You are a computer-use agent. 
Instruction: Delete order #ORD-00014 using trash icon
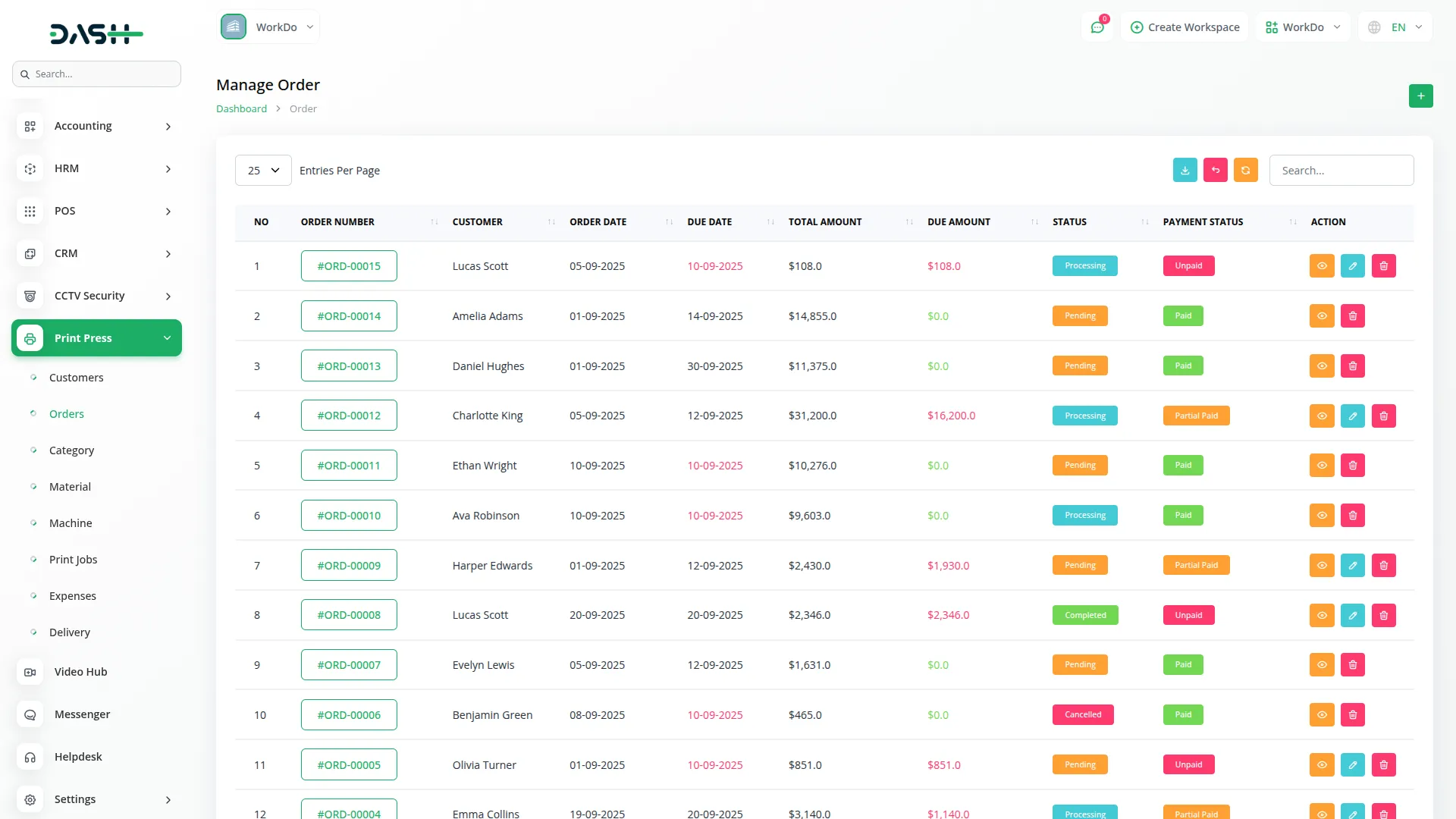click(1352, 316)
